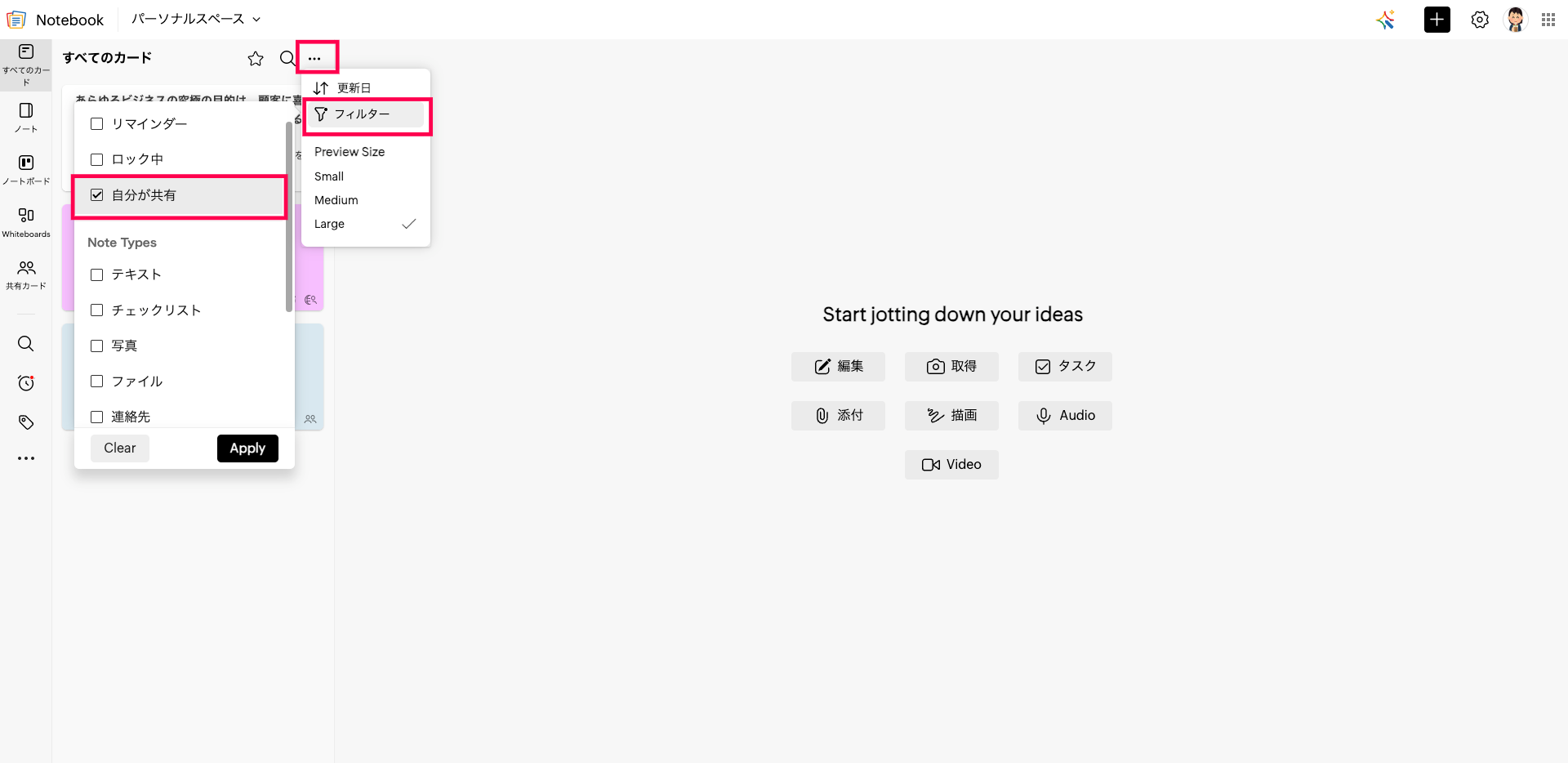Click the favorites star icon
This screenshot has height=763, width=1568.
coord(256,59)
